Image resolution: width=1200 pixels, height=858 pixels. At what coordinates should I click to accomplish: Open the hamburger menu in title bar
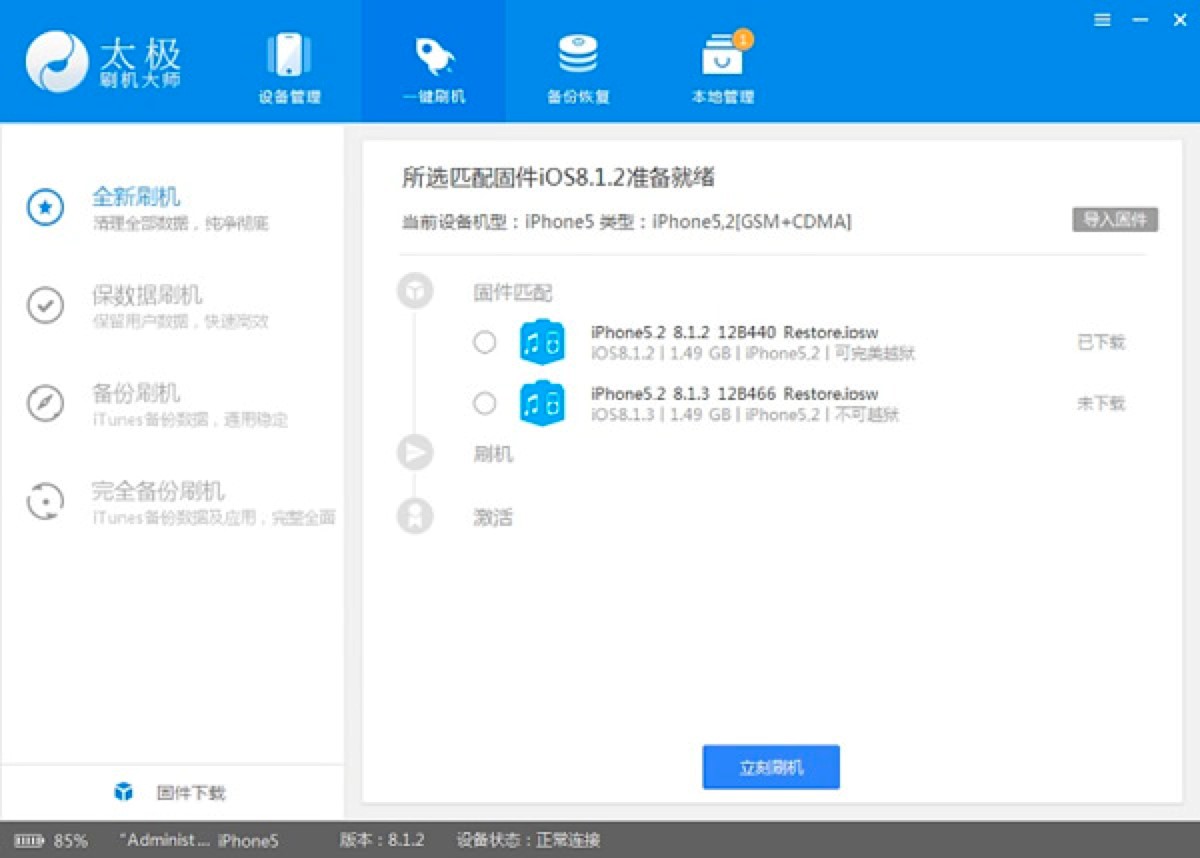click(x=1102, y=20)
